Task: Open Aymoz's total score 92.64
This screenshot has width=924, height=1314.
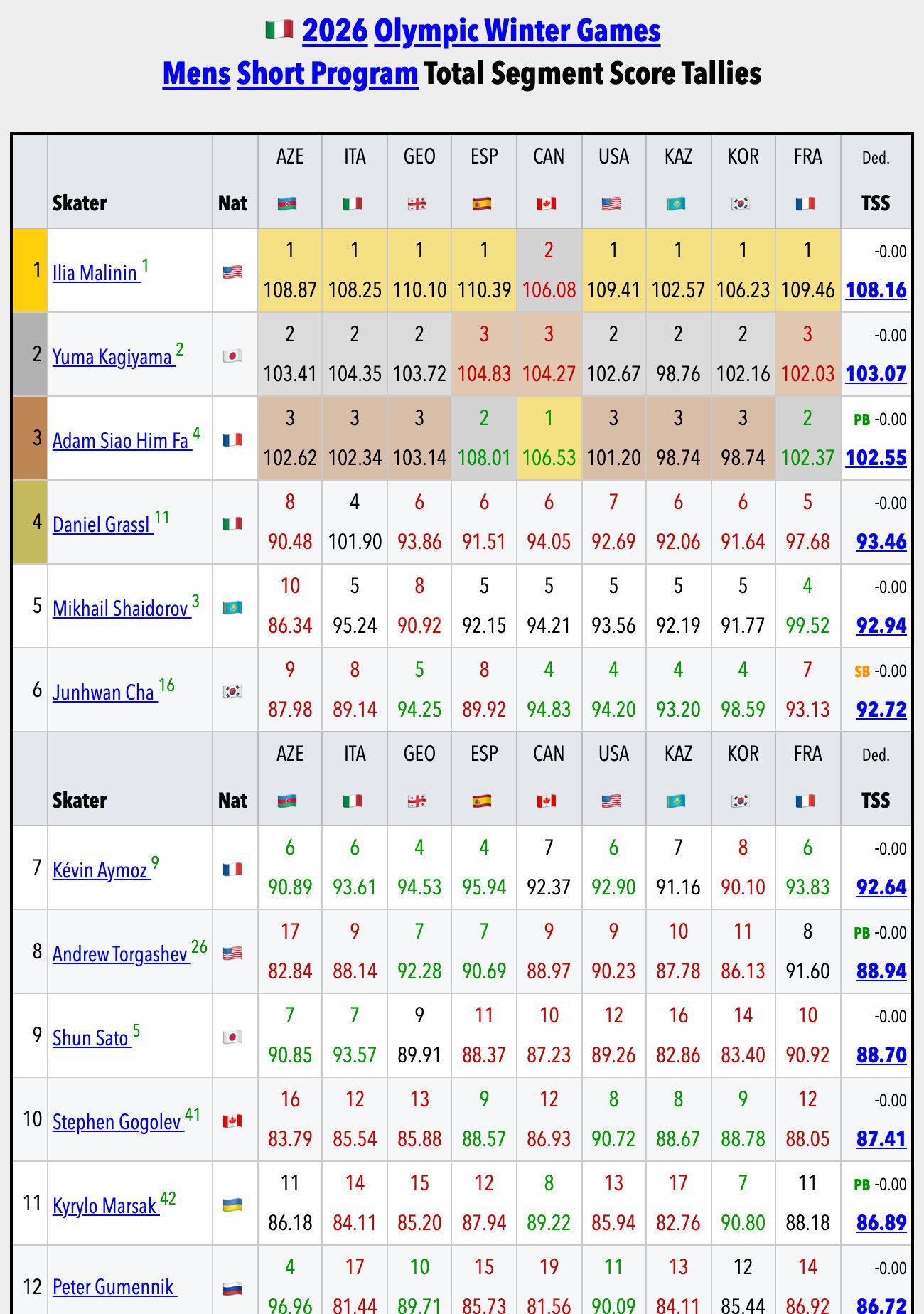Action: pos(881,887)
